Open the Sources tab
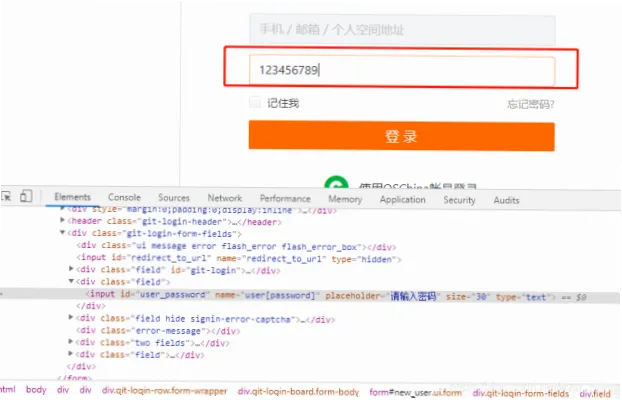The width and height of the screenshot is (622, 400). pyautogui.click(x=174, y=198)
